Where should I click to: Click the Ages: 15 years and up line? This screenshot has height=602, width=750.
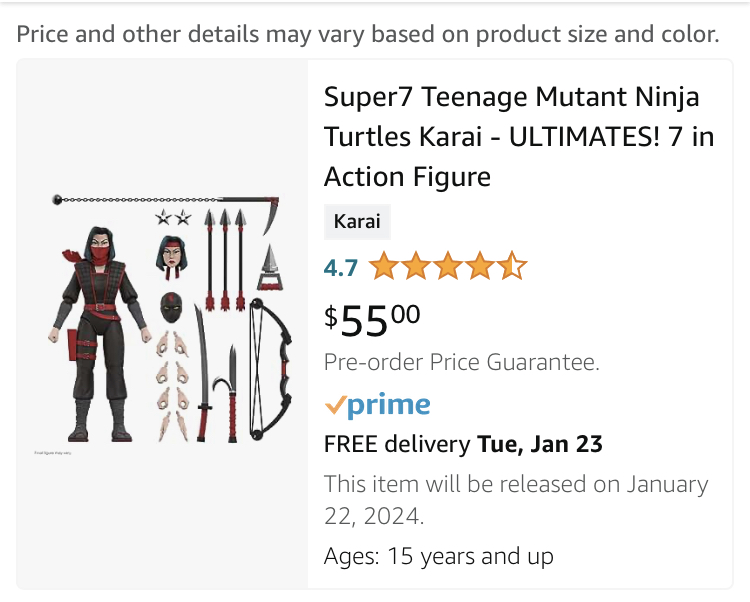pos(438,556)
